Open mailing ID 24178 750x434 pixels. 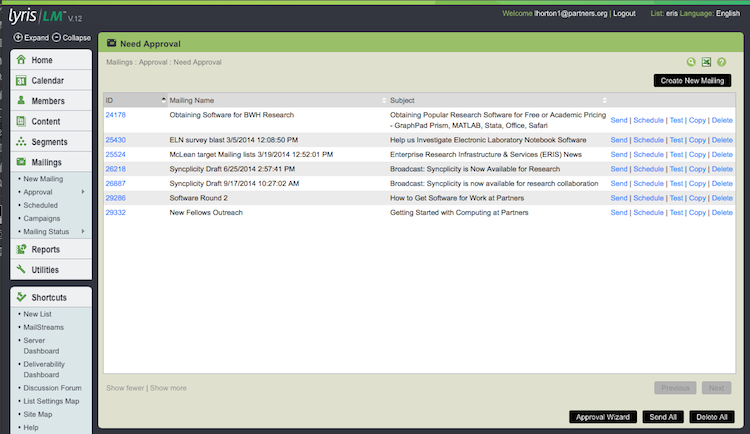tap(116, 115)
